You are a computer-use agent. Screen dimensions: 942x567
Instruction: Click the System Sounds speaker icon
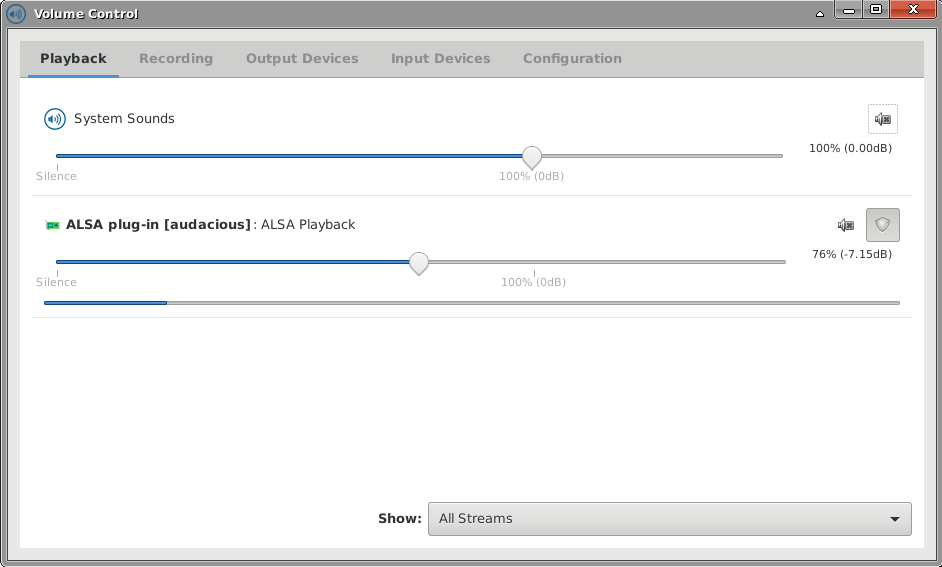coord(54,119)
